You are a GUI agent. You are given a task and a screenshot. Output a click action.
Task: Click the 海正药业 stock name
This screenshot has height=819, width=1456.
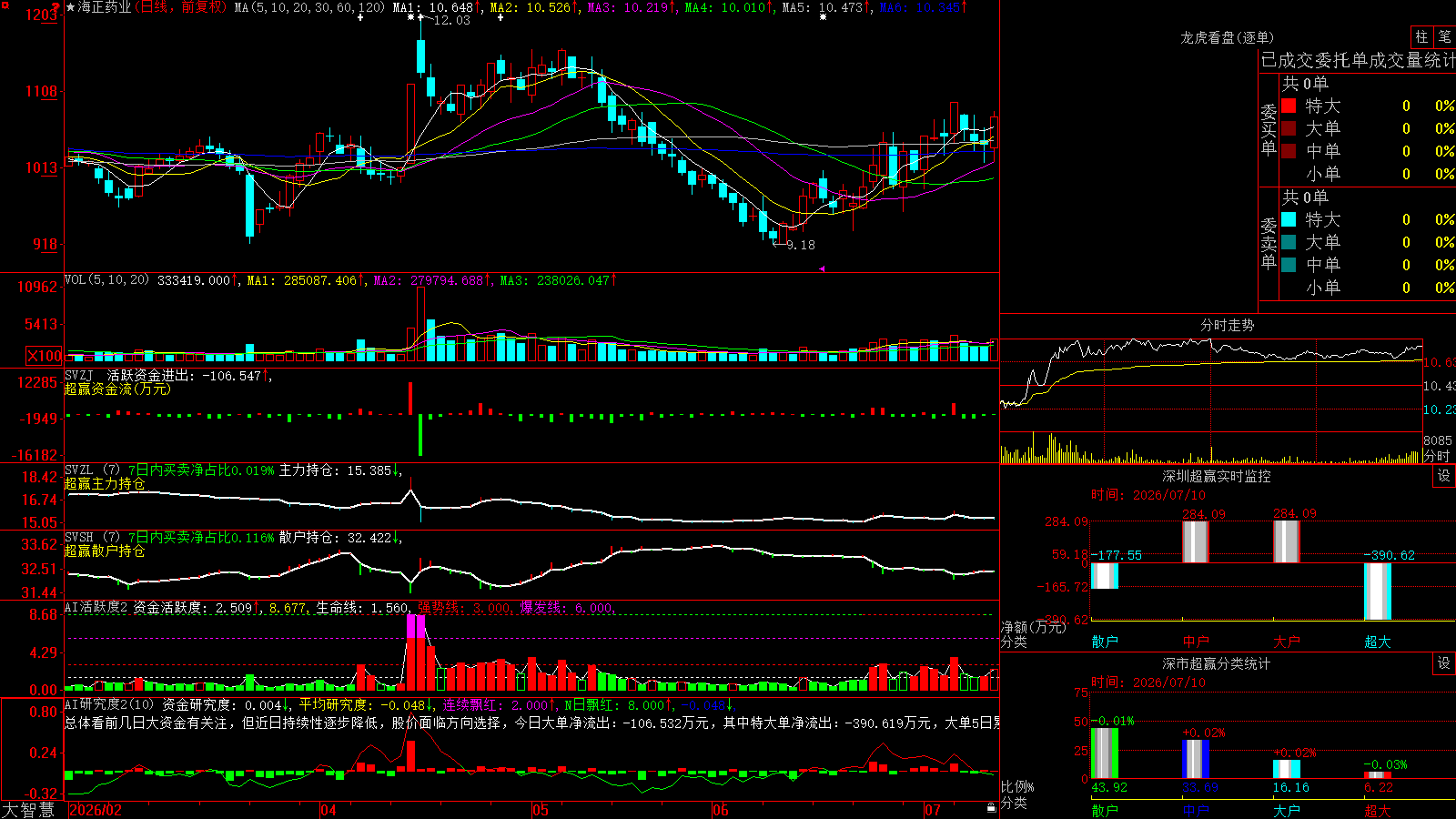[x=105, y=7]
